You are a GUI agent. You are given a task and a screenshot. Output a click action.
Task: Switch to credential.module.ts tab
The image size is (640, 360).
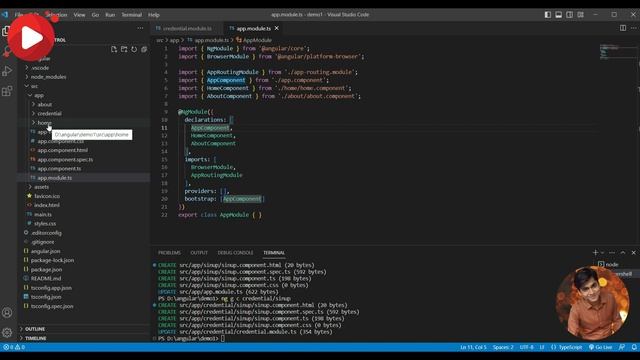(x=187, y=28)
